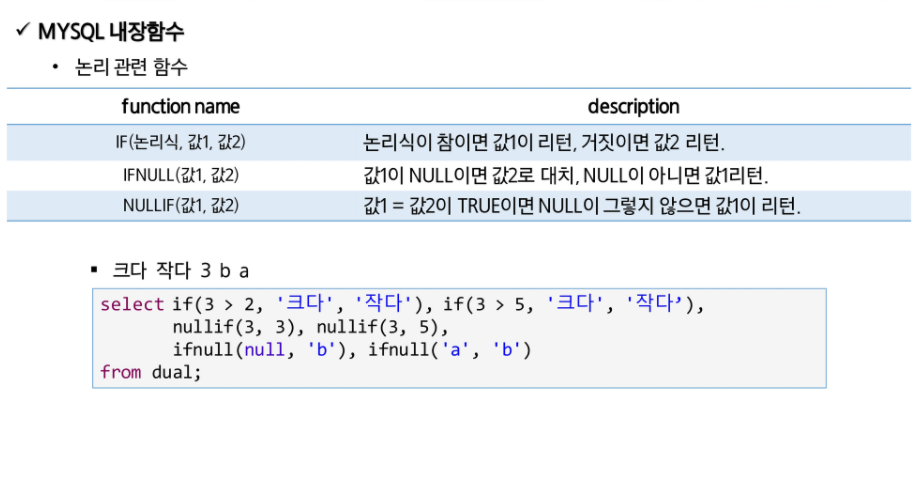Click 'if(3 > 2,' in code

coord(218,304)
